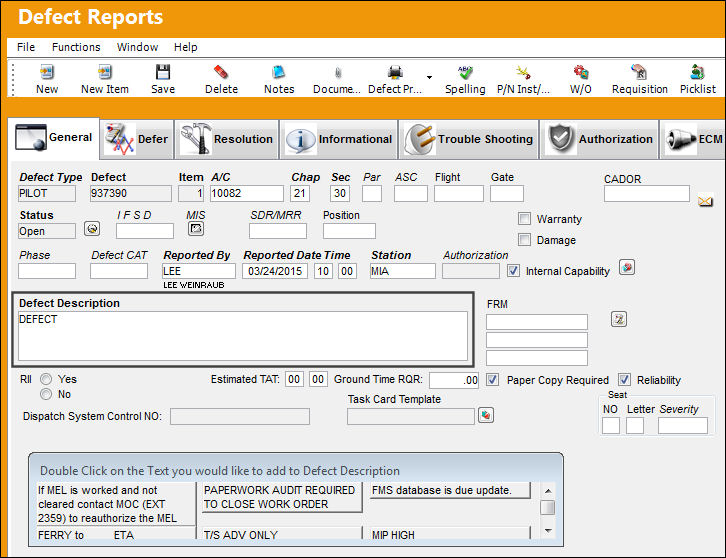Click the New toolbar icon
The image size is (726, 558).
[47, 72]
